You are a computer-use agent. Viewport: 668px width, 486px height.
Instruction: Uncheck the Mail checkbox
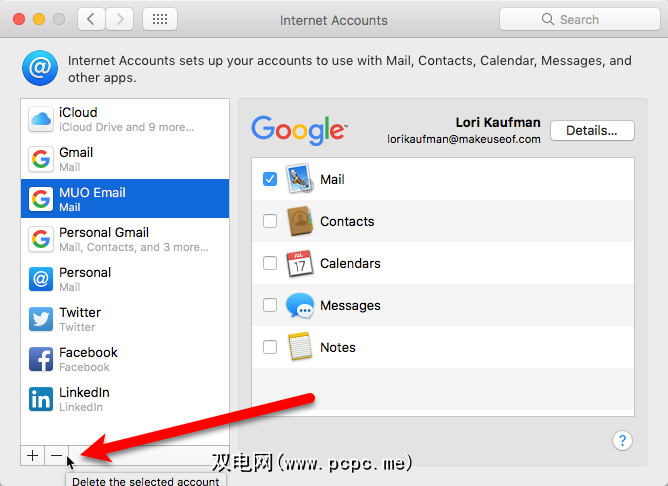pos(270,179)
